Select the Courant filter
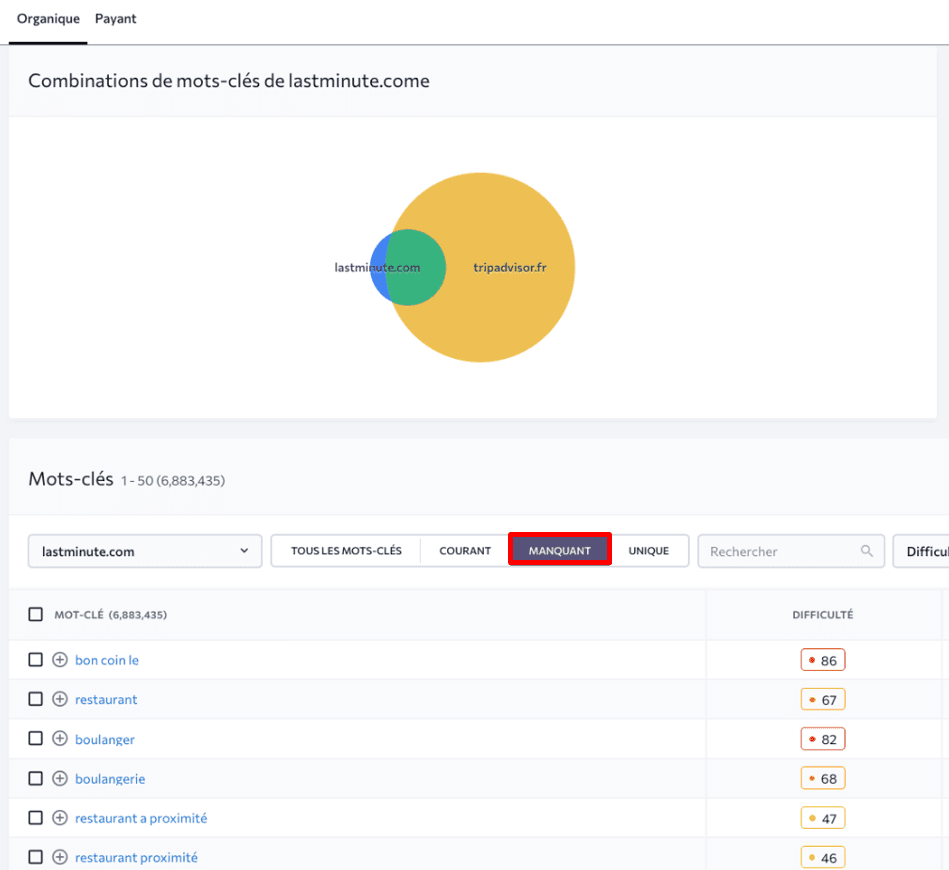Viewport: 949px width, 870px height. [465, 551]
